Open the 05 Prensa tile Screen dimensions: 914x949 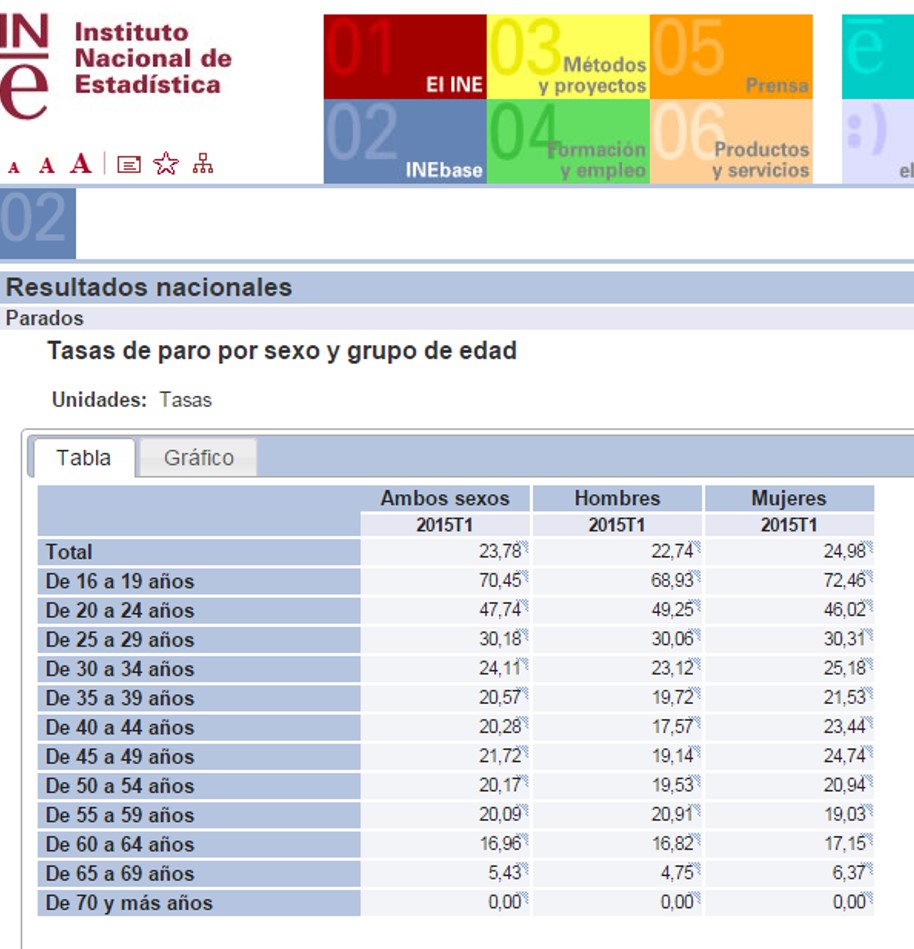pyautogui.click(x=731, y=57)
